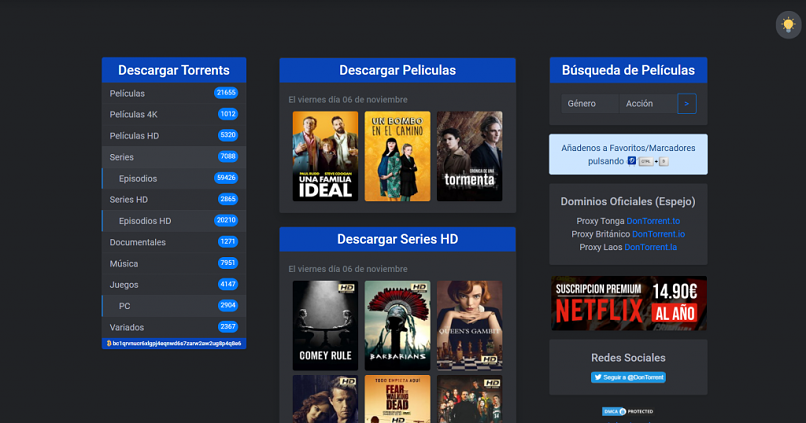This screenshot has height=423, width=806.
Task: Open the Documentales category
Action: (x=174, y=242)
